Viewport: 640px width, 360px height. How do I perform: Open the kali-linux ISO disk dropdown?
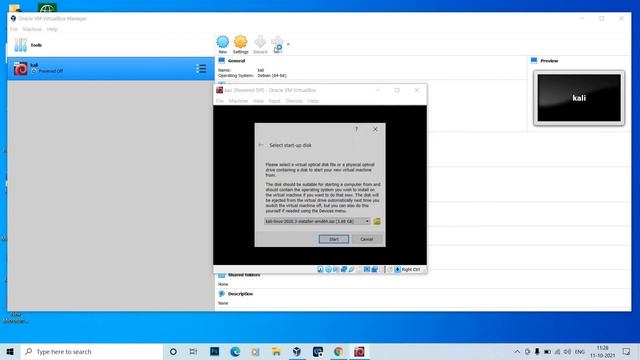(317, 221)
